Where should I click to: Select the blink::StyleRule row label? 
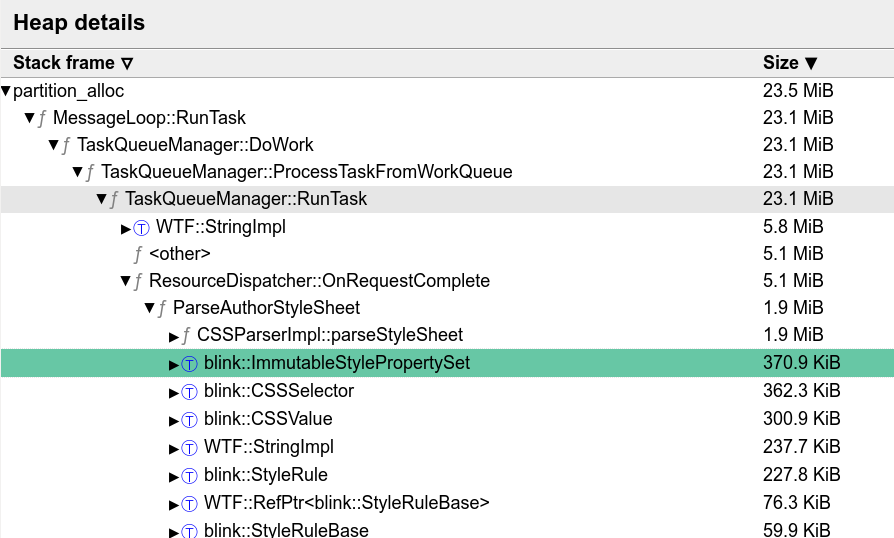(x=266, y=474)
